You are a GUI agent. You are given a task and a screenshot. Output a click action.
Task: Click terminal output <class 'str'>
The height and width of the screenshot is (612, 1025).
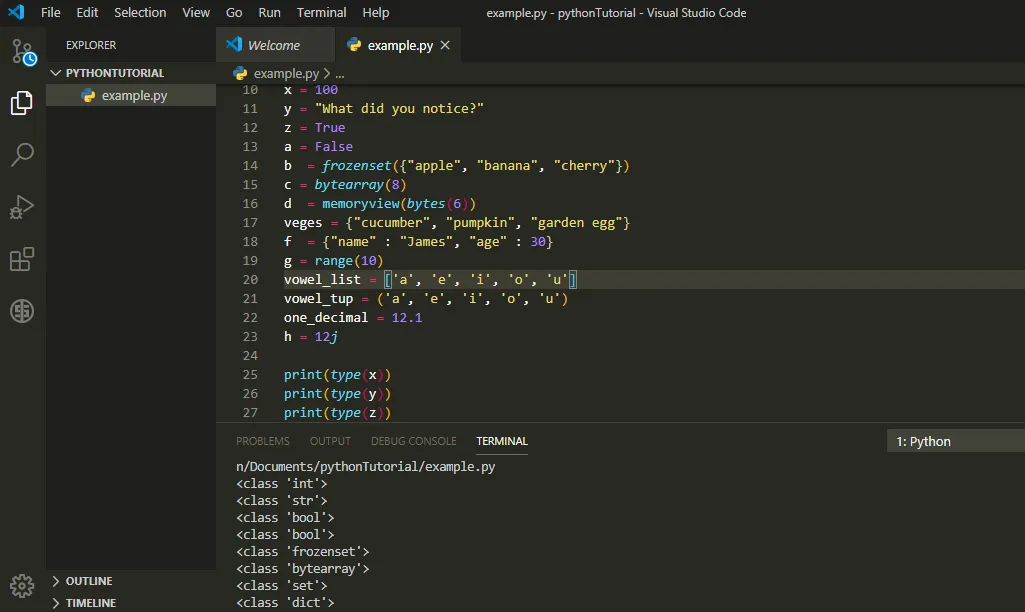tap(282, 500)
